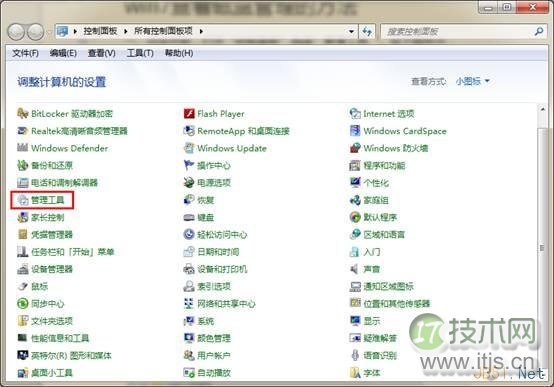
Task: Open the 日期和时间 link
Action: click(x=218, y=252)
